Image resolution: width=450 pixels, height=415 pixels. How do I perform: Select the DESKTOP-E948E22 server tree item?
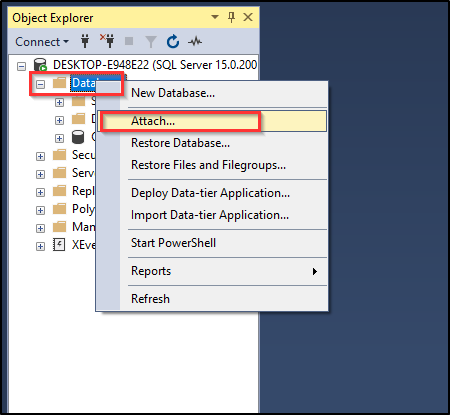(155, 65)
